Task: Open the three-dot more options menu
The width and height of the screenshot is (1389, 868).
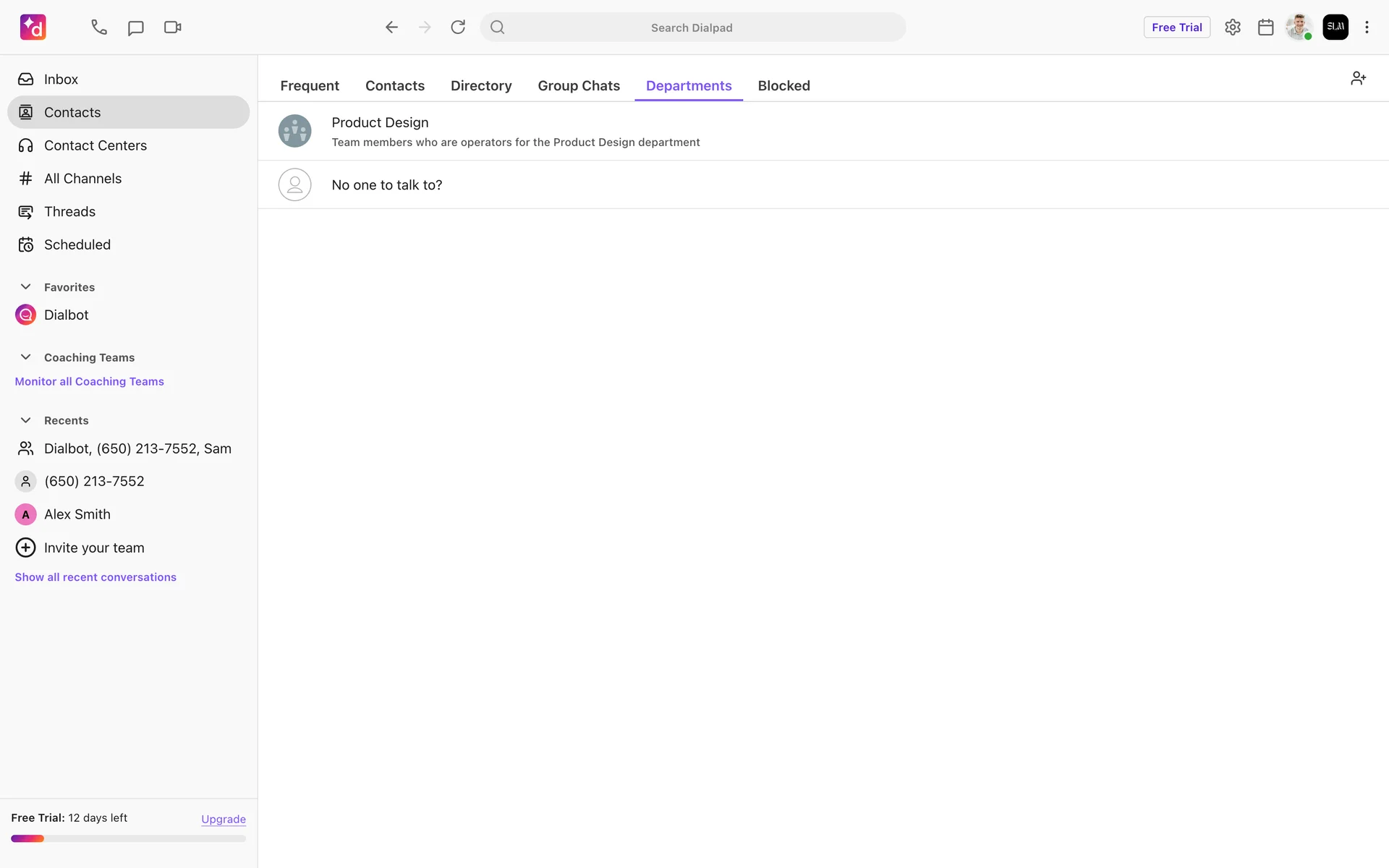Action: (x=1367, y=27)
